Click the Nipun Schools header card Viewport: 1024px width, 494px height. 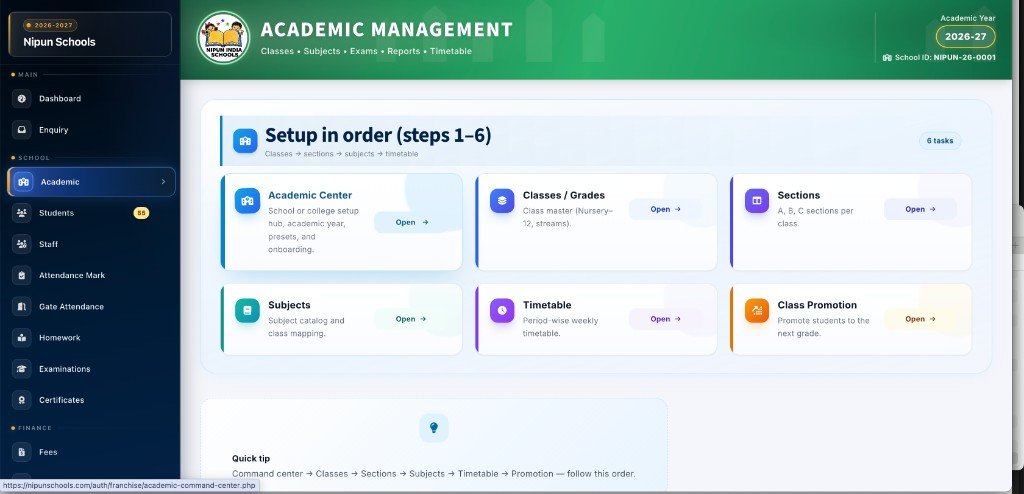tap(90, 34)
